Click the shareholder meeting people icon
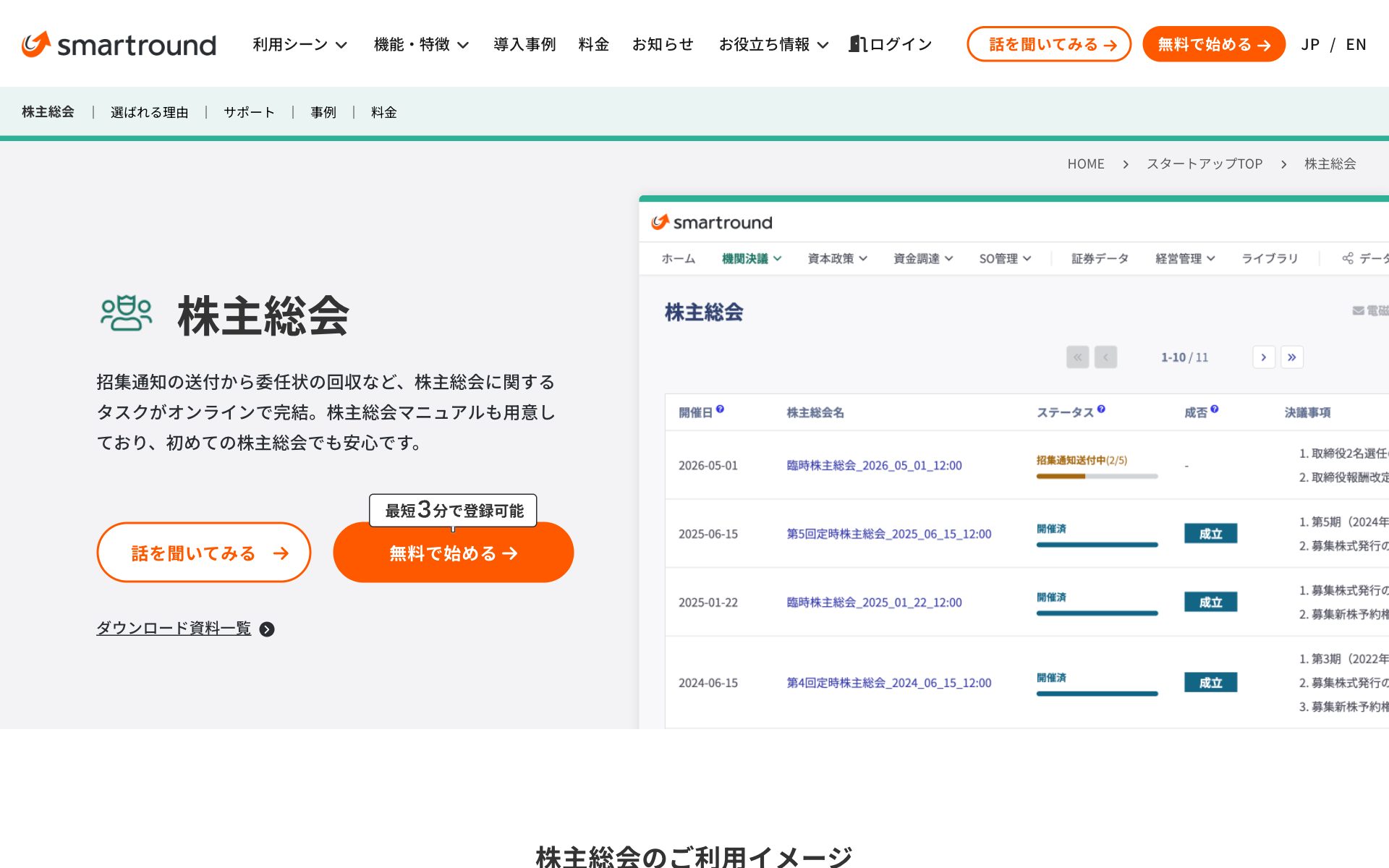Viewport: 1389px width, 868px height. [x=127, y=314]
